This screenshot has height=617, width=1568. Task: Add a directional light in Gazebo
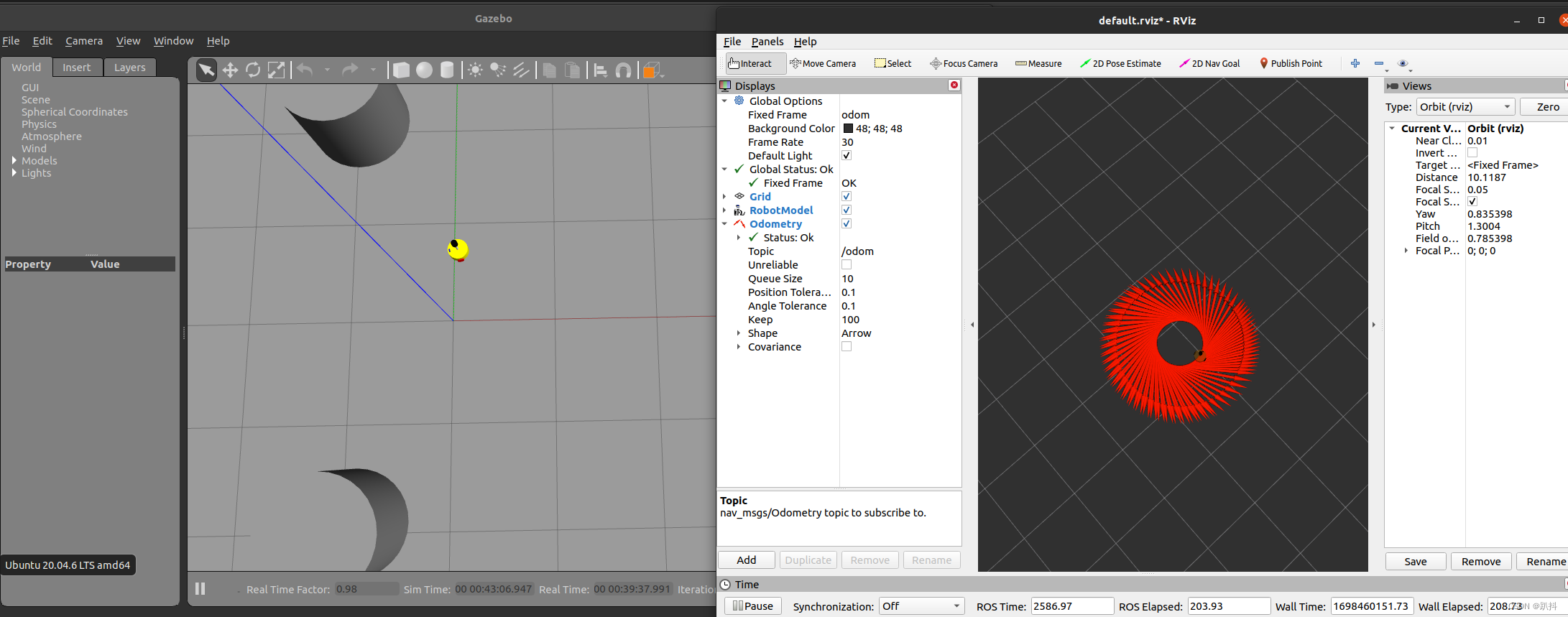click(x=521, y=70)
